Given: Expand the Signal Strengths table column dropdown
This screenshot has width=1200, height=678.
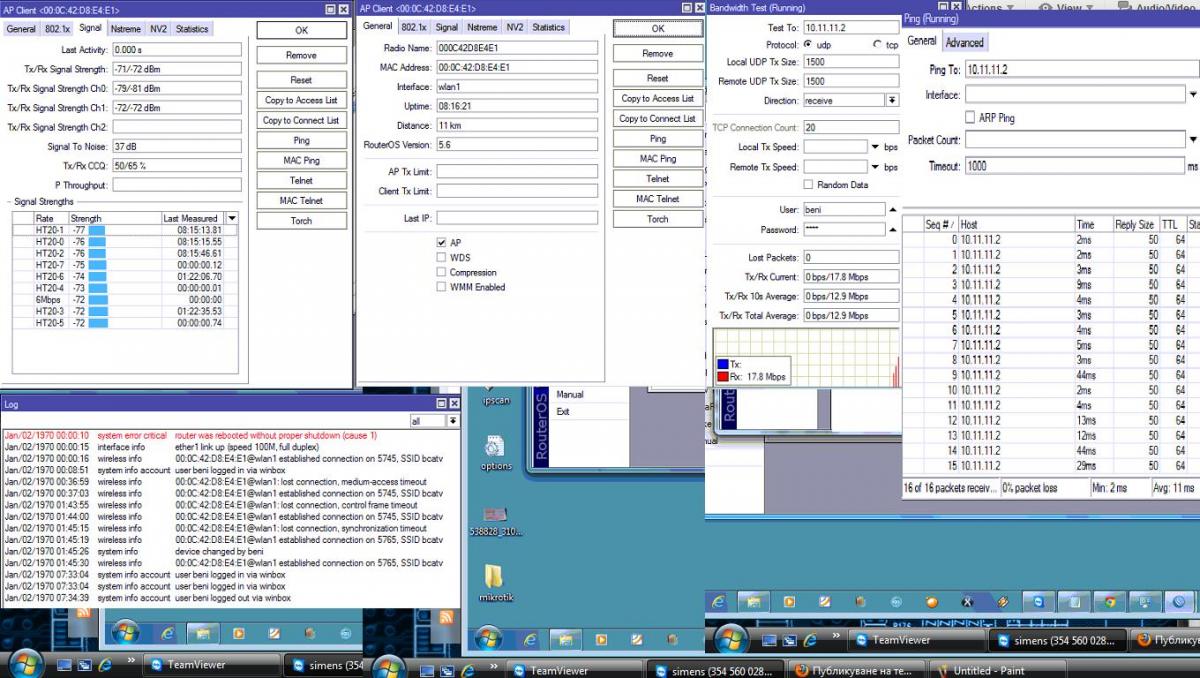Looking at the screenshot, I should point(232,218).
